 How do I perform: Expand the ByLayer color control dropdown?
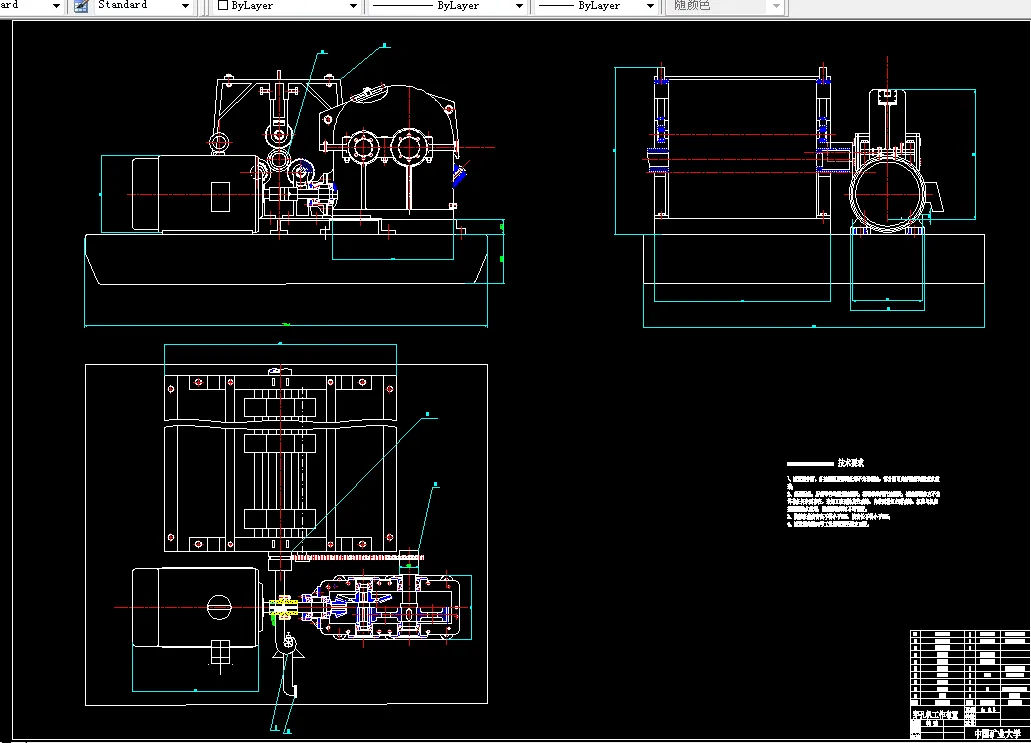(x=352, y=6)
